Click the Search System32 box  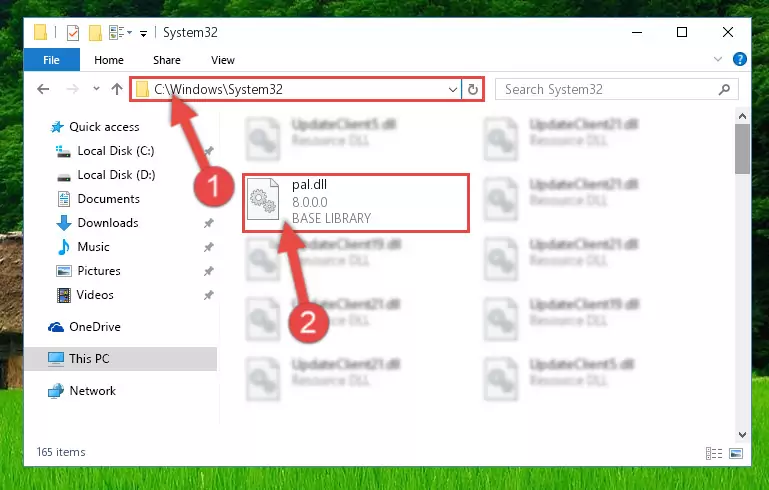click(616, 89)
